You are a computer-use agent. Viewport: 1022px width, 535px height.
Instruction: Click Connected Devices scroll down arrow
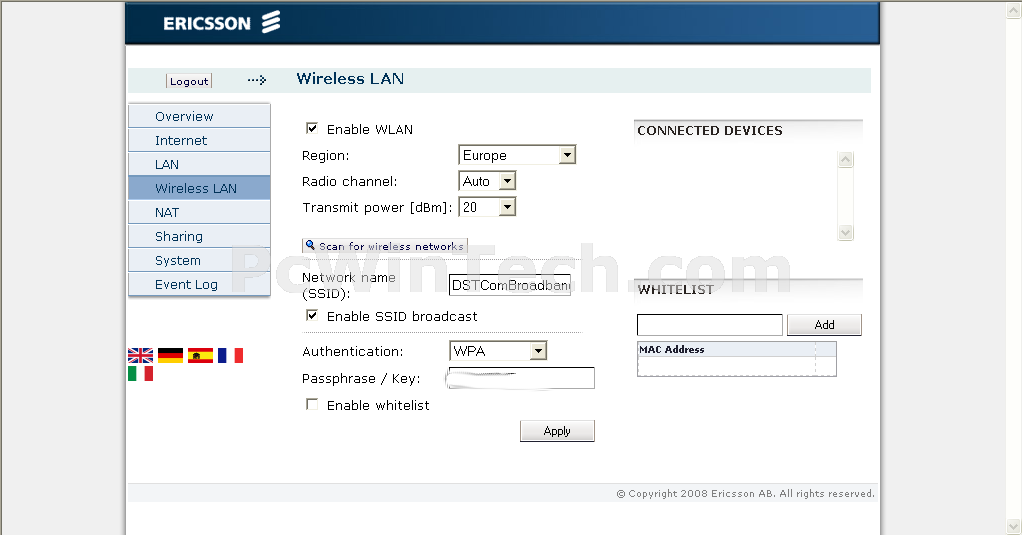coord(845,233)
